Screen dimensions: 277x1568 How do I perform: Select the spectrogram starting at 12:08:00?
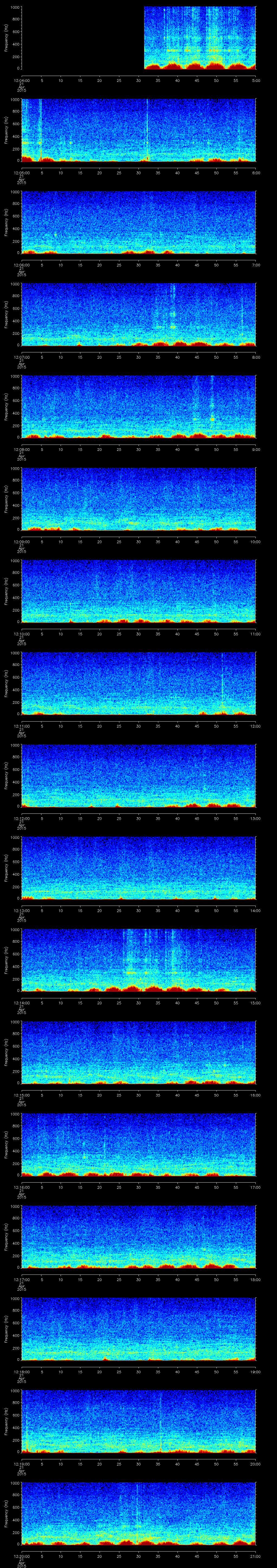(x=139, y=407)
